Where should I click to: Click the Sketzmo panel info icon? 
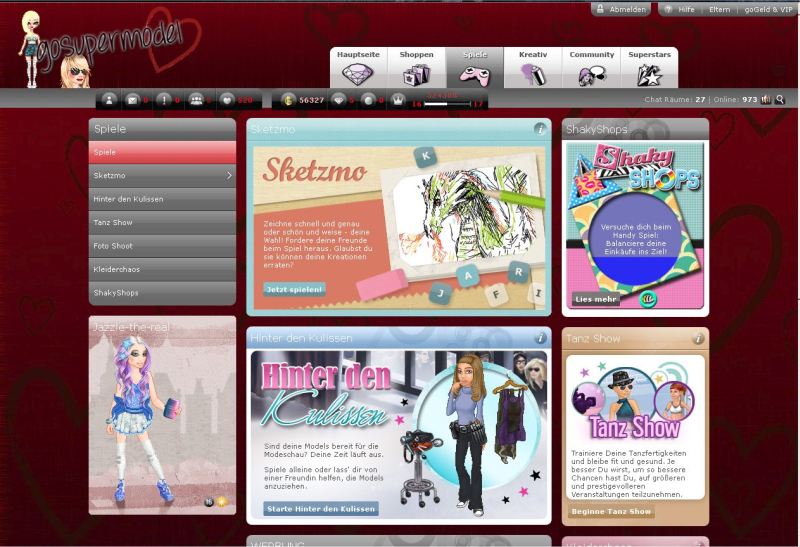click(x=539, y=129)
